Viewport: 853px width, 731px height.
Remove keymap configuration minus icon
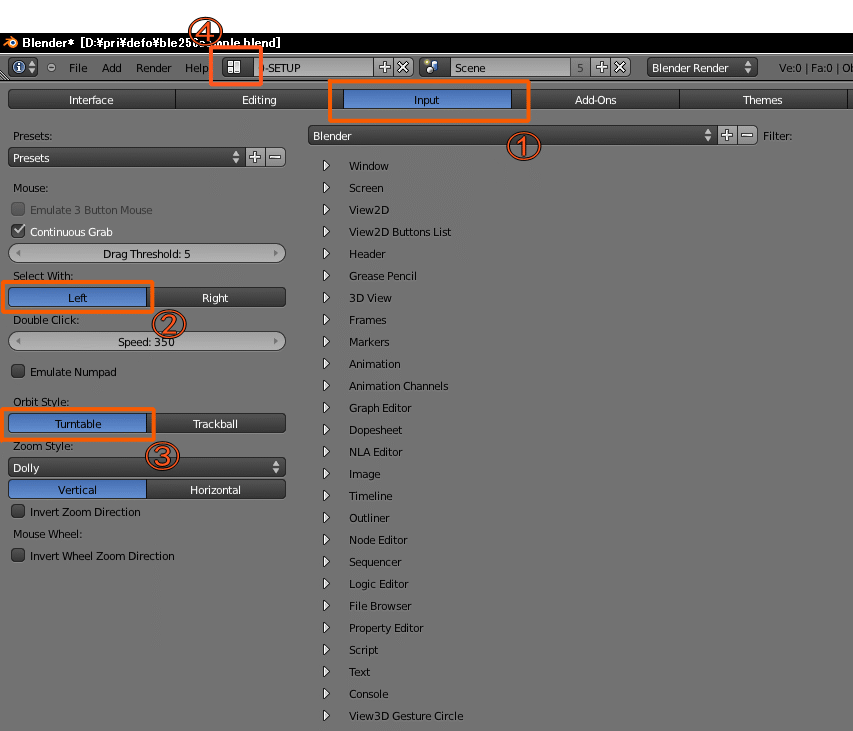click(x=747, y=135)
